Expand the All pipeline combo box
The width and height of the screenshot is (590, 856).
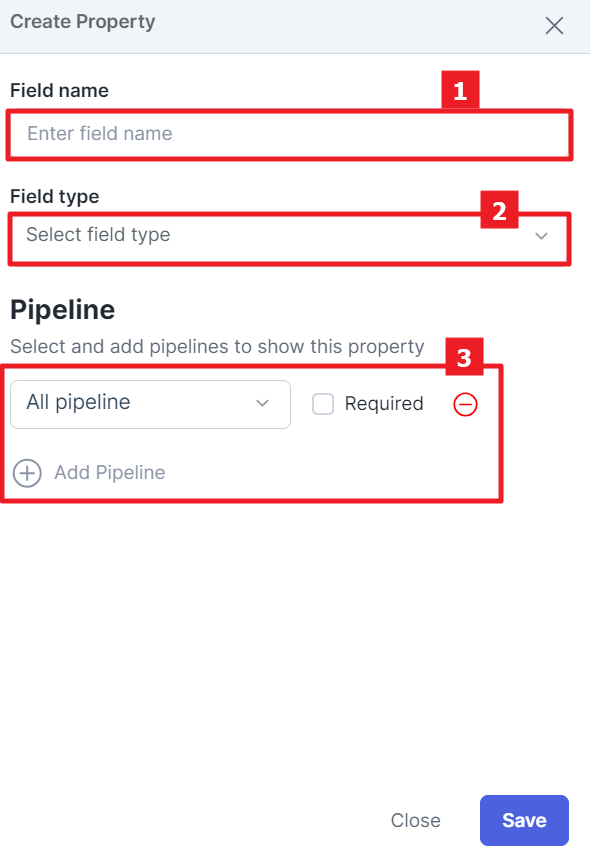coord(151,405)
